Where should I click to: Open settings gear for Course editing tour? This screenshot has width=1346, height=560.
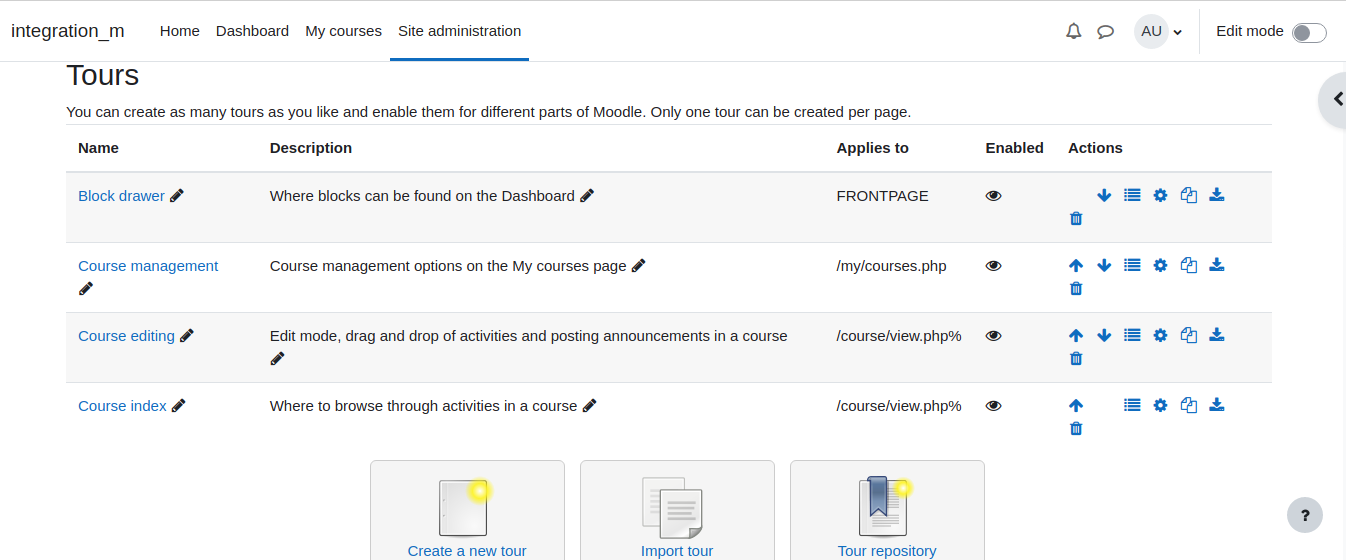[1160, 335]
